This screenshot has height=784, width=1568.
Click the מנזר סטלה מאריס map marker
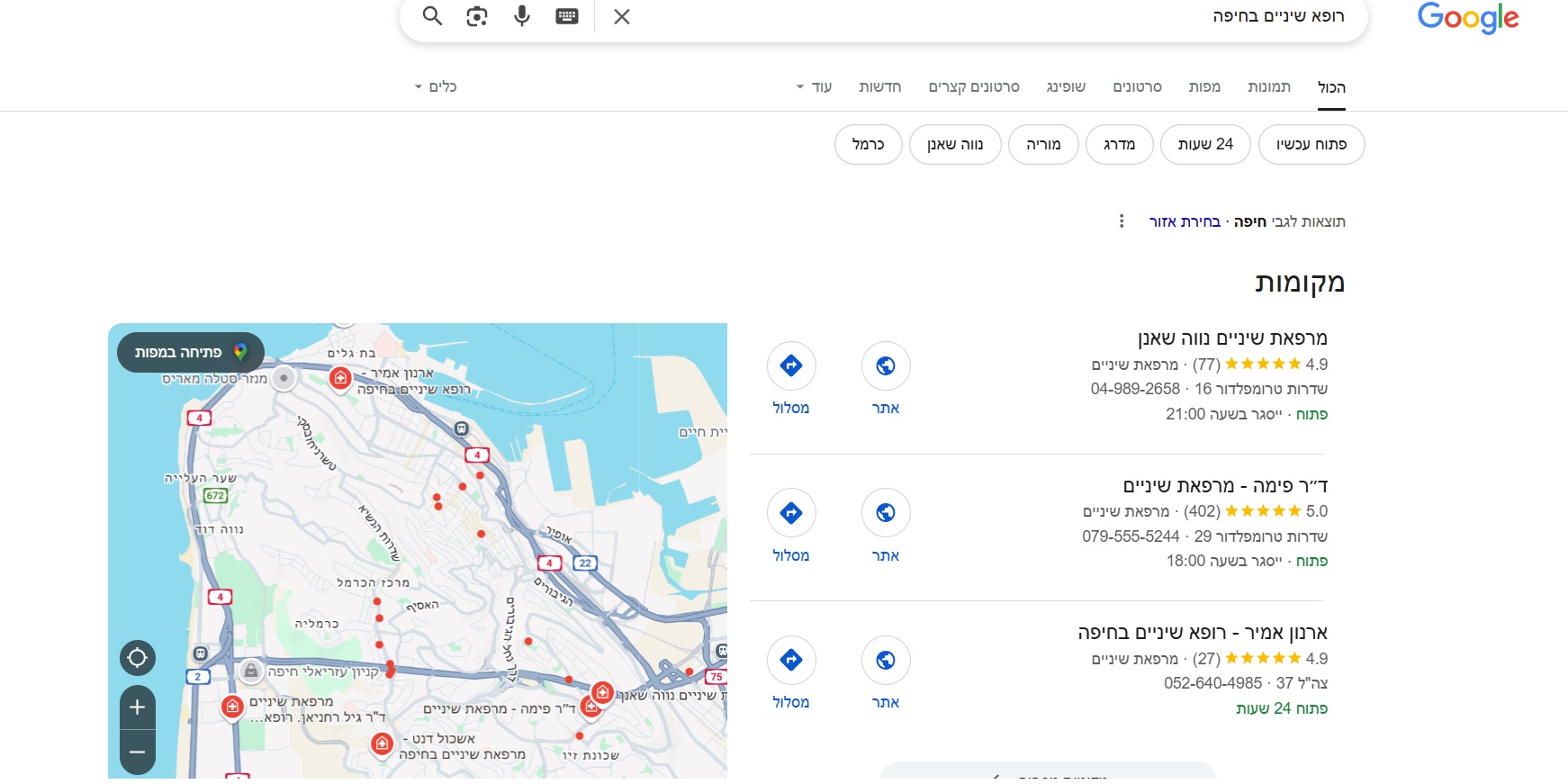click(284, 378)
